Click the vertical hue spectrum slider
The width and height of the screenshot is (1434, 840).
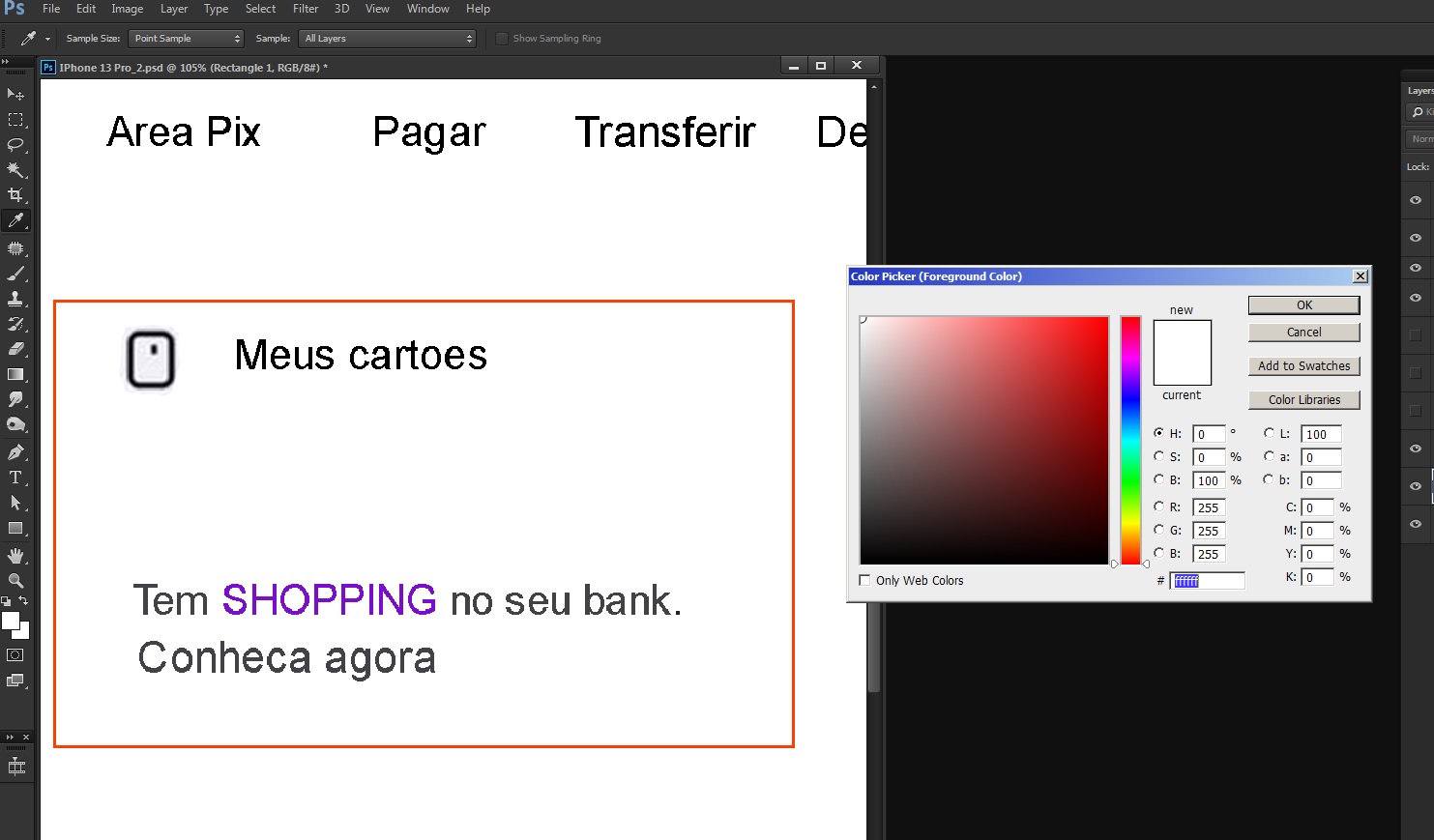1130,440
